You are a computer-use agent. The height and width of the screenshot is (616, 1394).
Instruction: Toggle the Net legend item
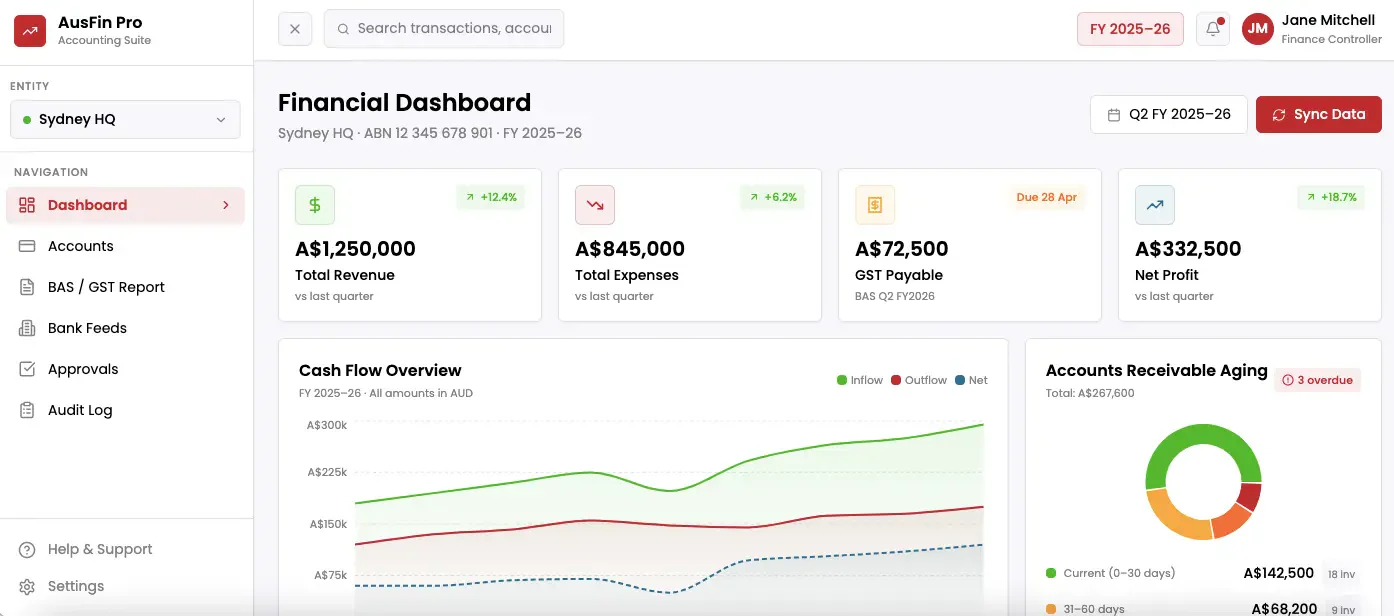coord(972,380)
